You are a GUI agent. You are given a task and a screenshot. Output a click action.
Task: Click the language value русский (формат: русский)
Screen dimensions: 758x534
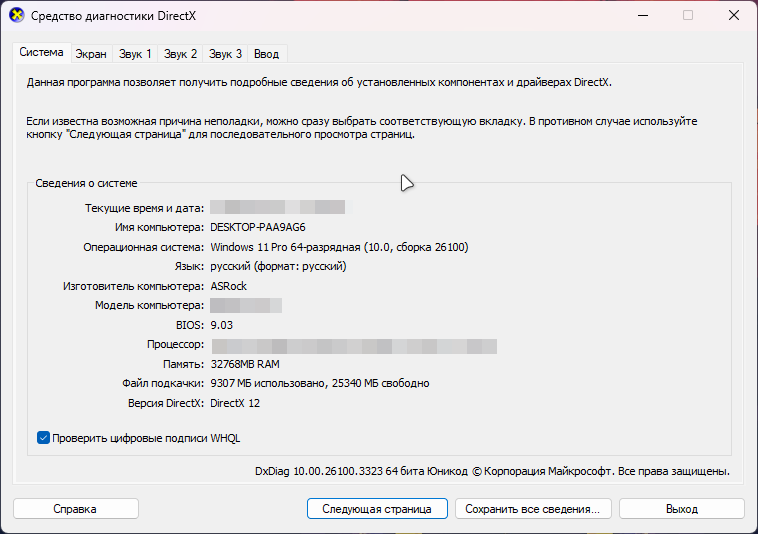tap(278, 266)
